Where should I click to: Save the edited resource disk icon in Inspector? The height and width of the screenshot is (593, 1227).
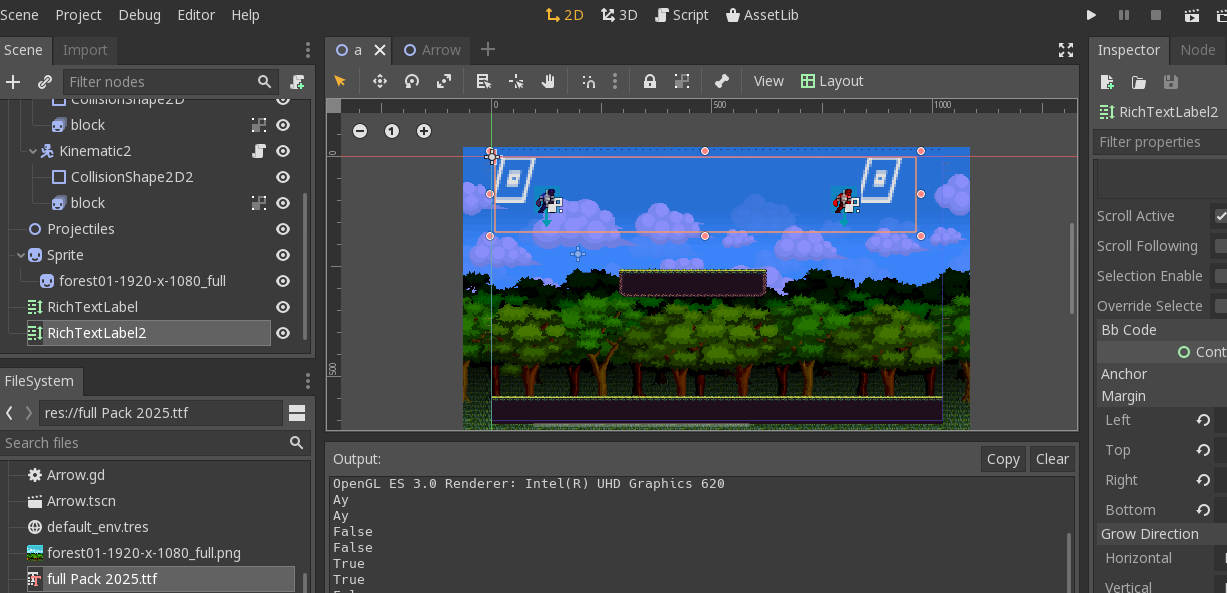pyautogui.click(x=1171, y=82)
